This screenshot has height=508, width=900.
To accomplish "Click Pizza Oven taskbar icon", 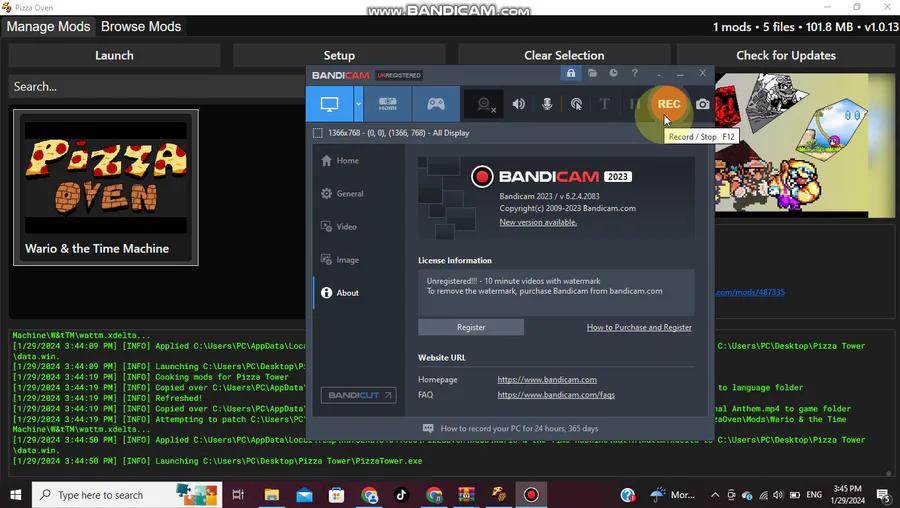I will 499,495.
